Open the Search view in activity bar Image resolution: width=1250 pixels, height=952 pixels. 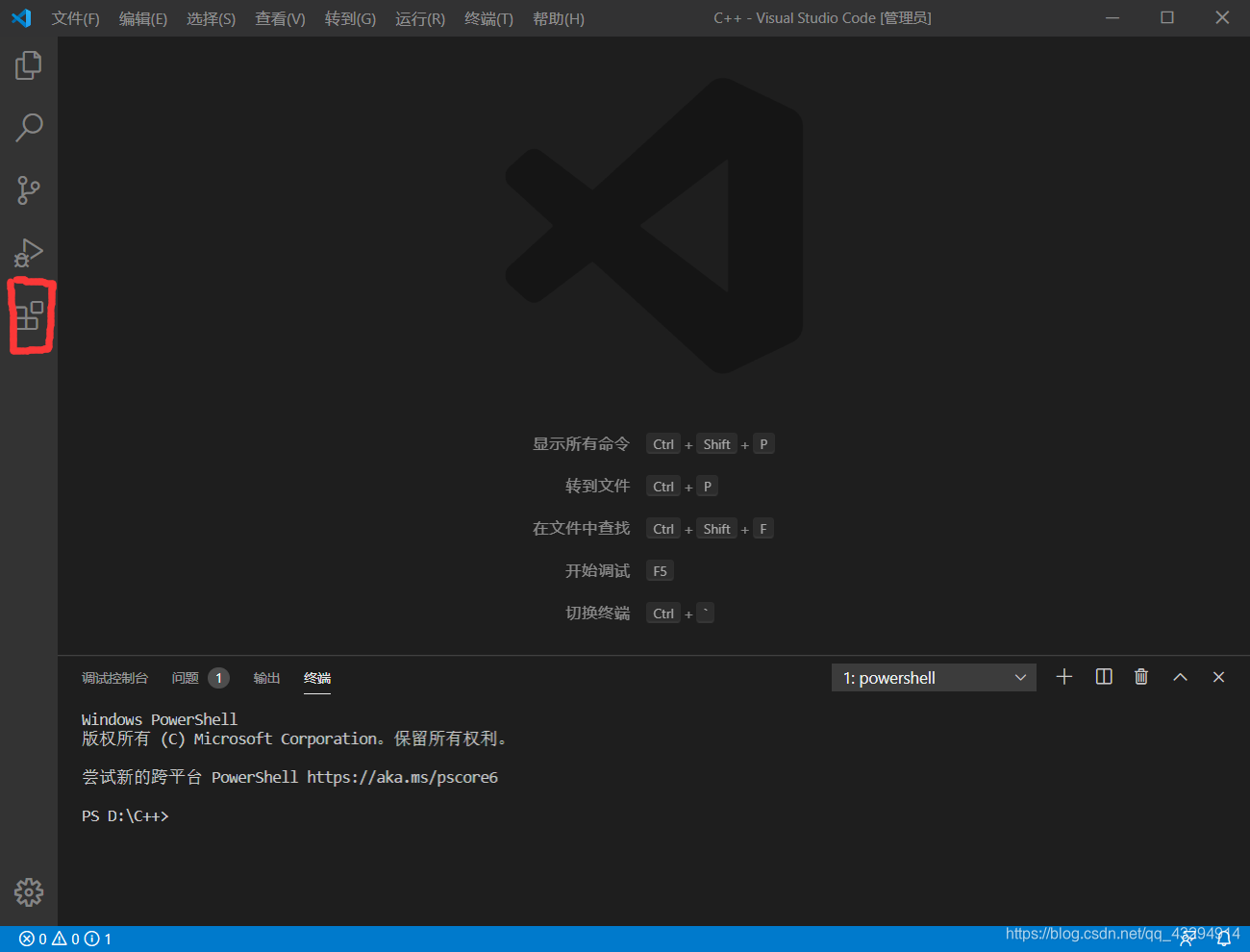[29, 128]
